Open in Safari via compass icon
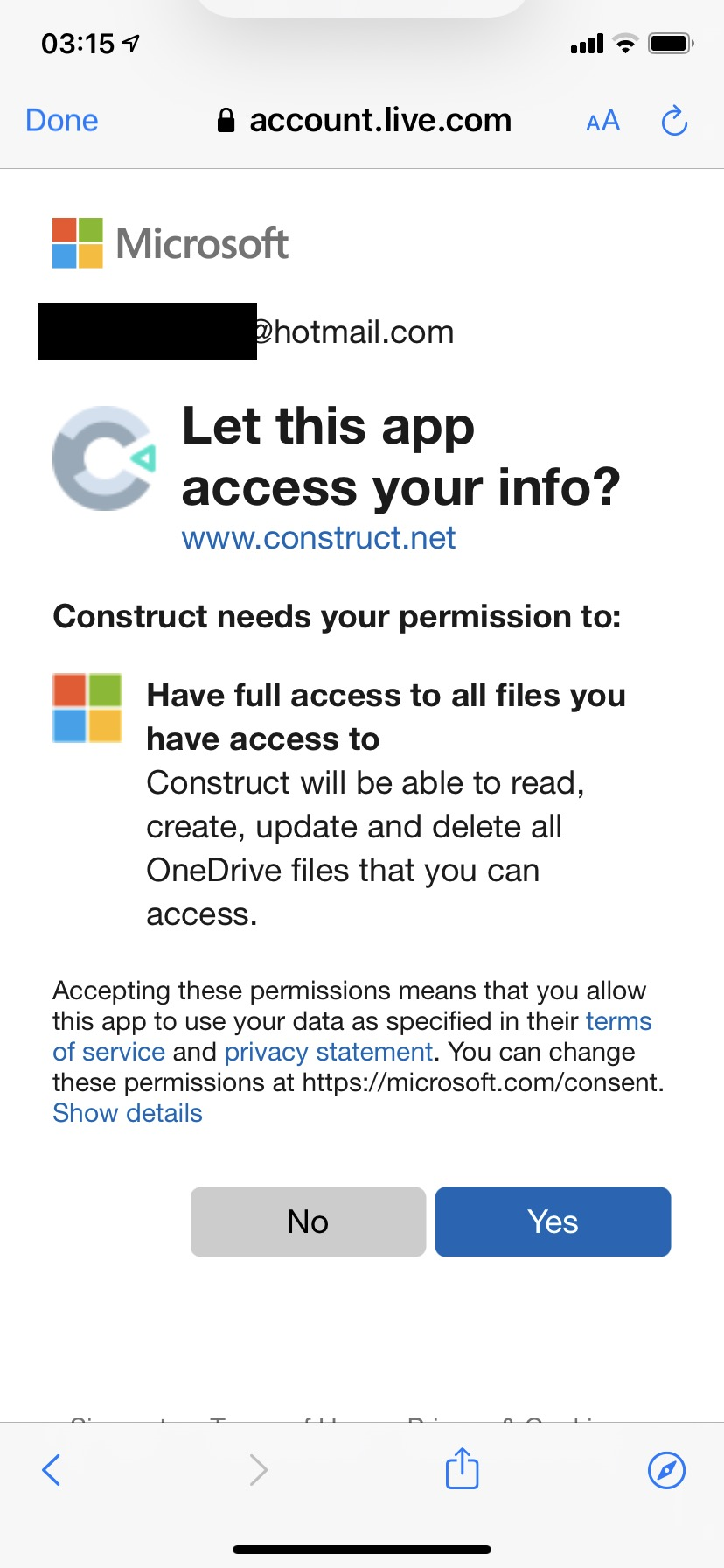 (666, 1469)
